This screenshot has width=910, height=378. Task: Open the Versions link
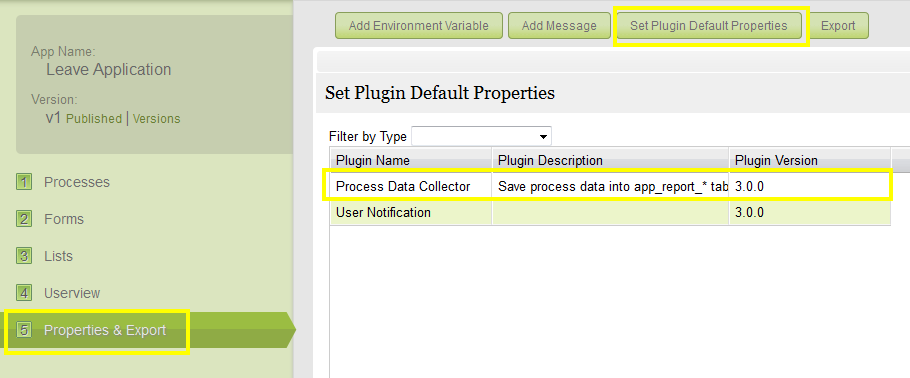(157, 119)
